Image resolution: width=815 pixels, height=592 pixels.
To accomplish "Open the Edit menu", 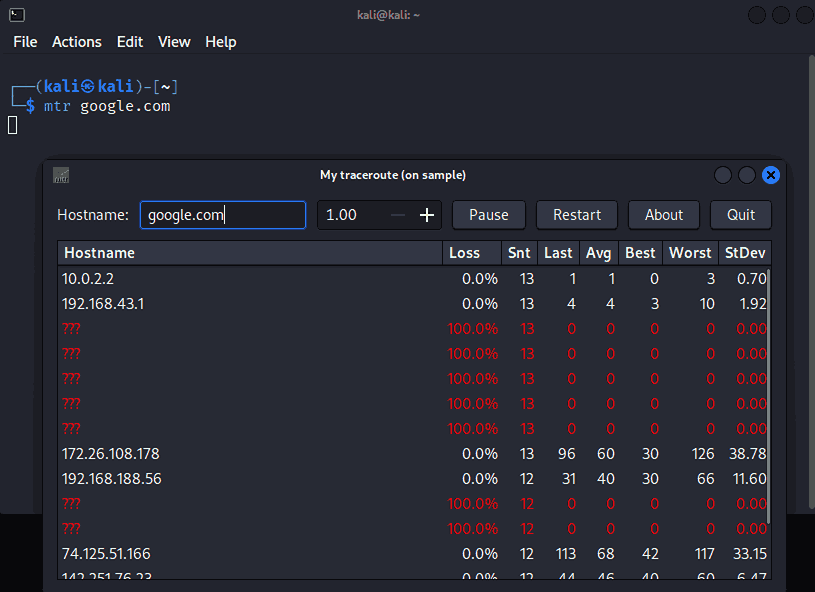I will [130, 42].
